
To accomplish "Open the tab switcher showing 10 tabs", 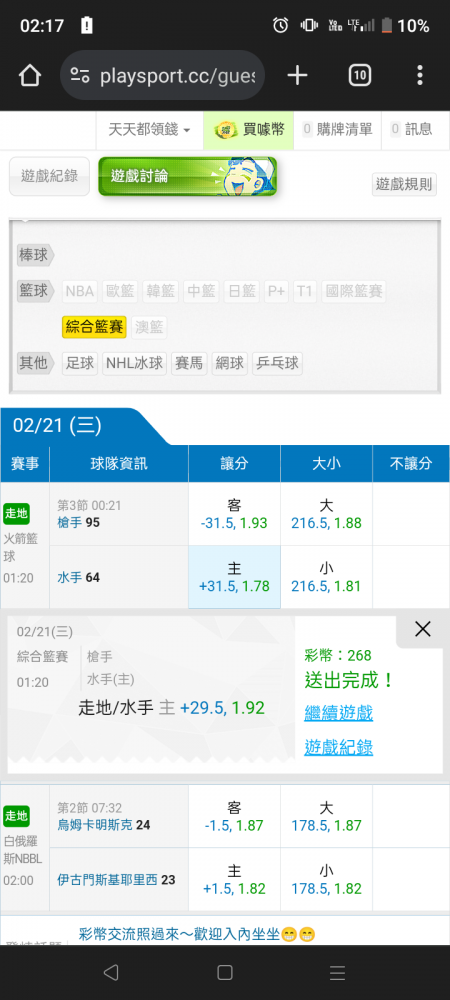I will click(359, 75).
